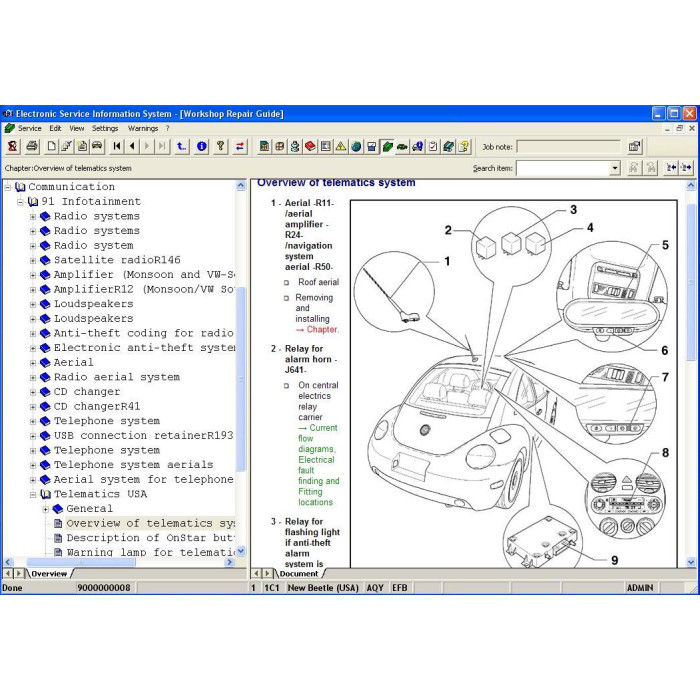
Task: Click the small green car icon
Action: [x=402, y=146]
